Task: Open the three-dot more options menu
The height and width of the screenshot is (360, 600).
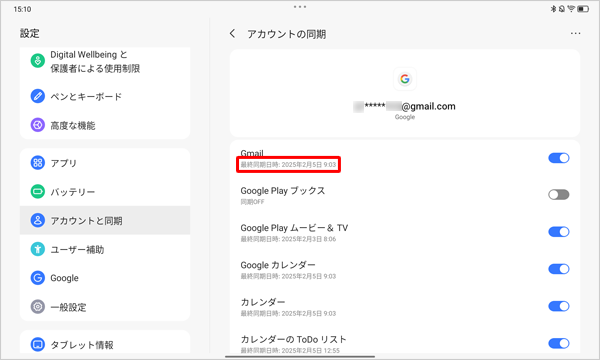Action: 575,34
